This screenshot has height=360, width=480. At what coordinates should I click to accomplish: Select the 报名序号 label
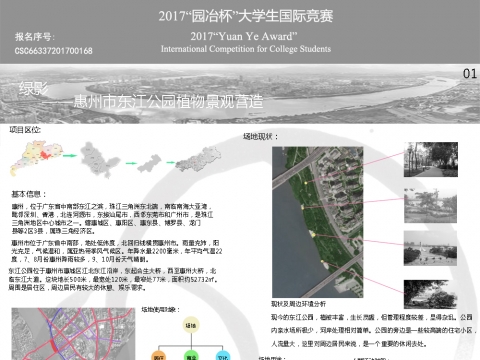pos(35,37)
